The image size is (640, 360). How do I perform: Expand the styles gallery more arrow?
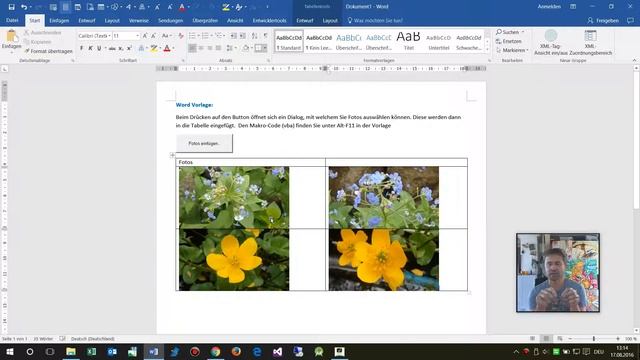click(x=487, y=49)
